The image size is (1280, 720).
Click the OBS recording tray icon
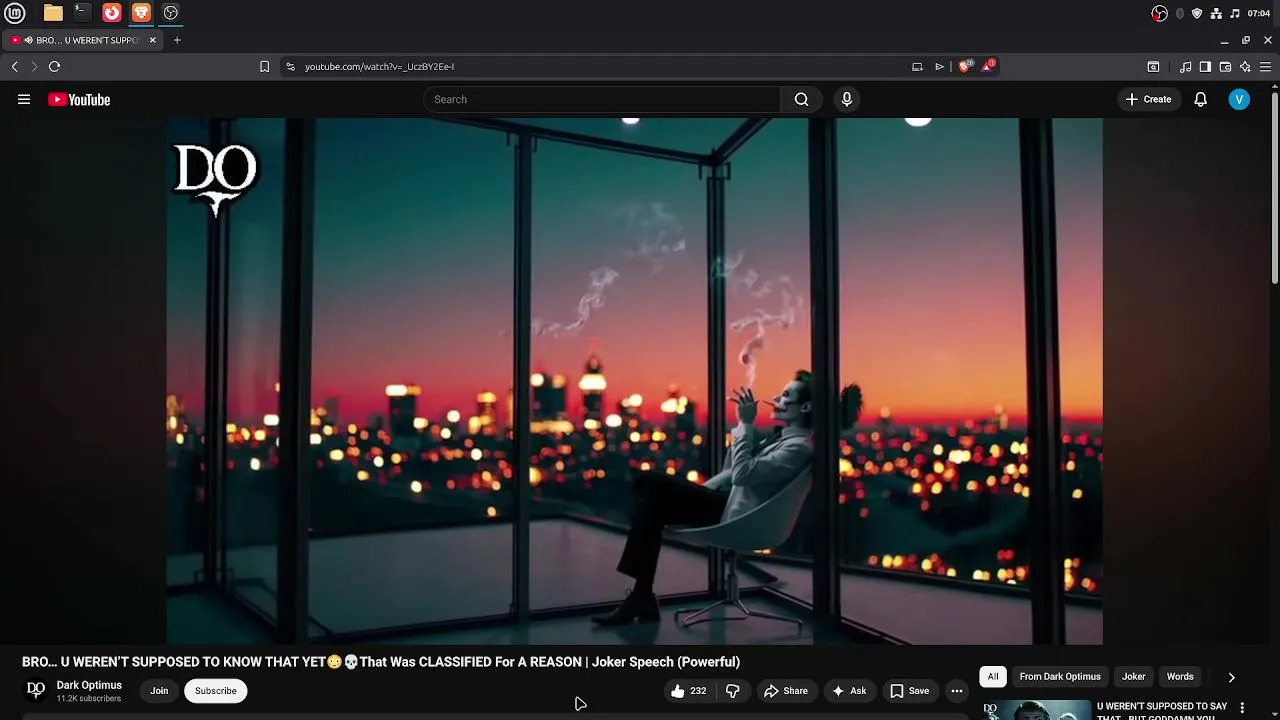(1159, 13)
